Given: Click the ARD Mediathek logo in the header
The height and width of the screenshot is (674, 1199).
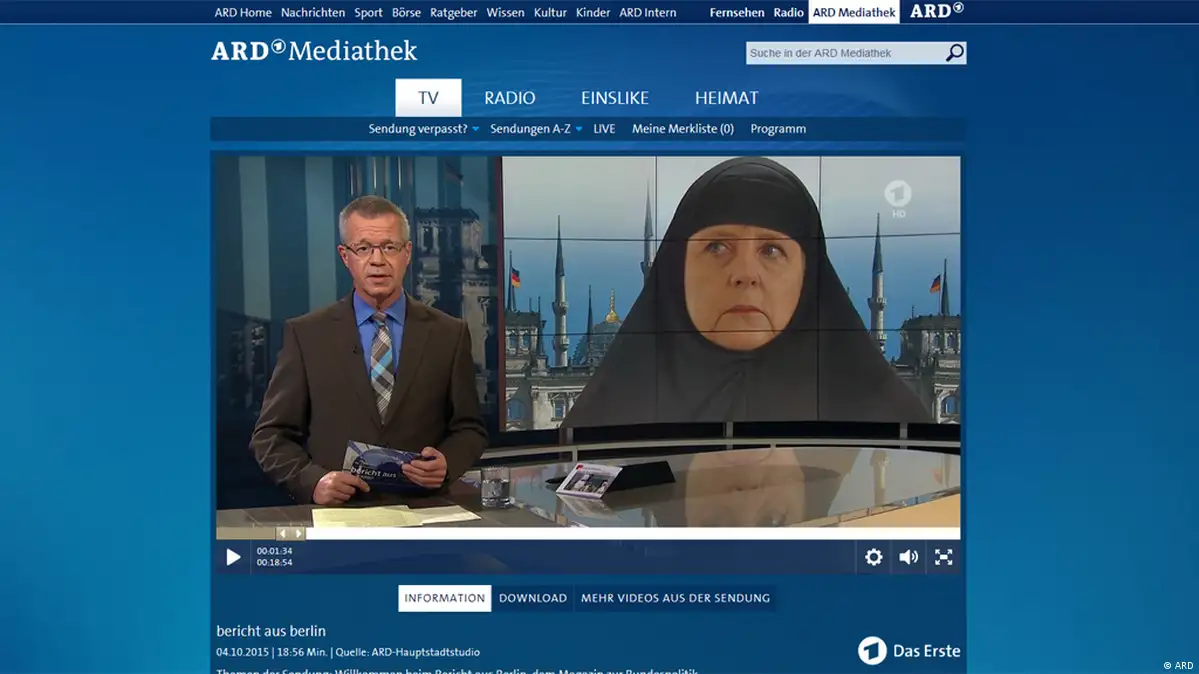Looking at the screenshot, I should click(x=313, y=50).
